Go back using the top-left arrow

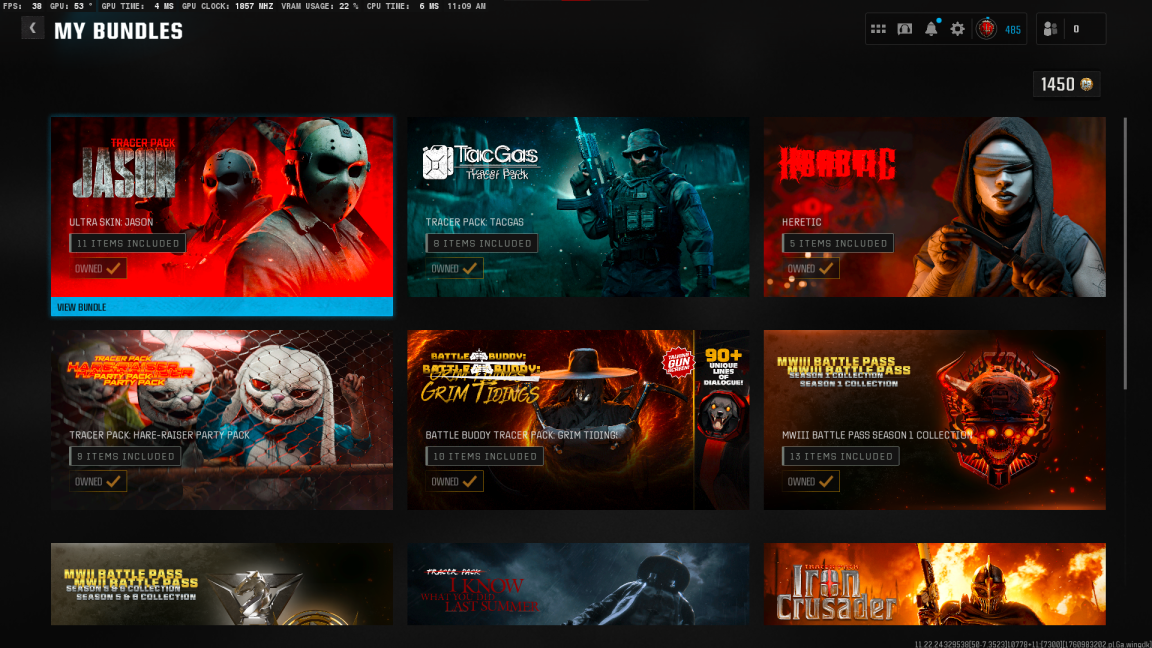click(x=32, y=29)
